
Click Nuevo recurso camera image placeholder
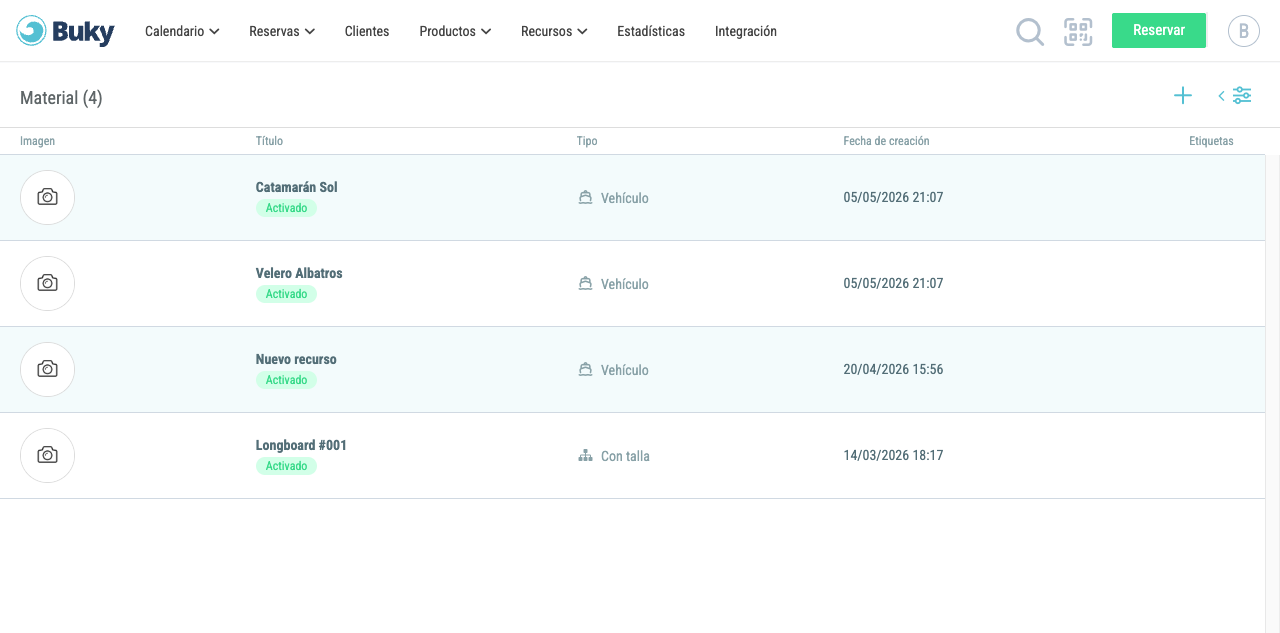(47, 369)
